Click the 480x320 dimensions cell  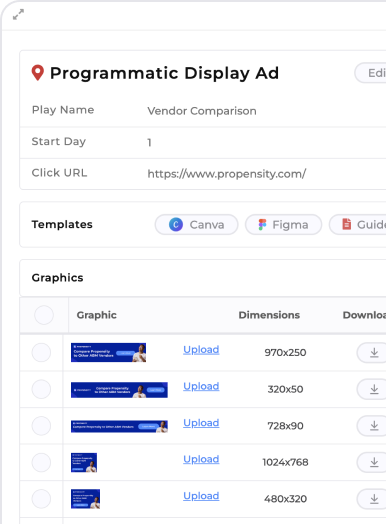point(285,499)
